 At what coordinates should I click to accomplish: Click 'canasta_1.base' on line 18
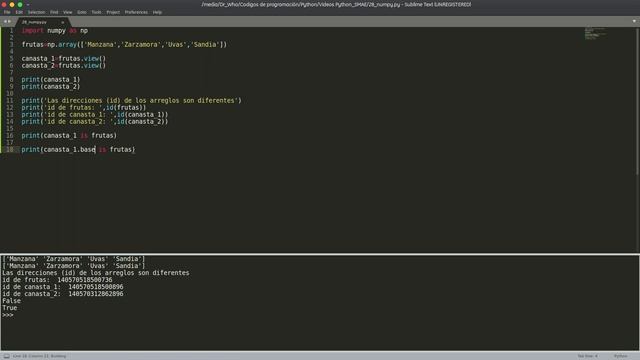(69, 149)
